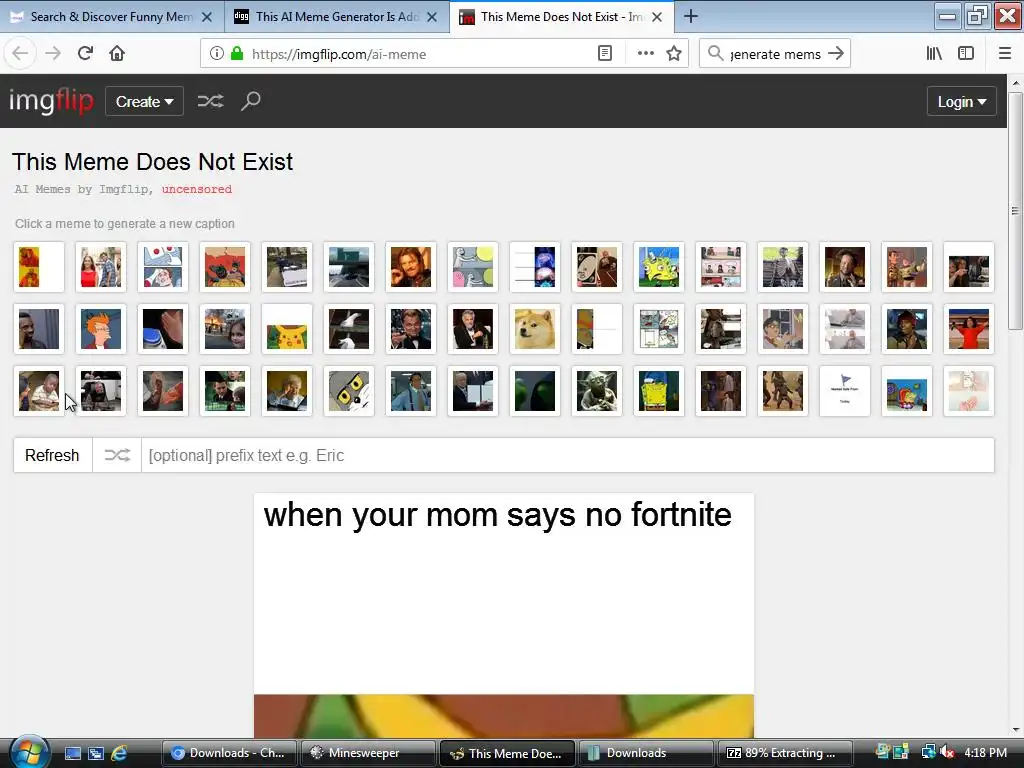This screenshot has width=1024, height=768.
Task: Toggle the Firefox sidebar view
Action: click(x=966, y=54)
